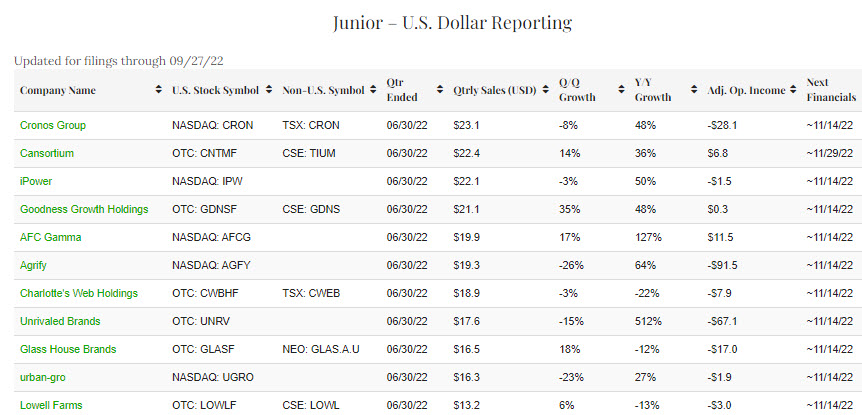Viewport: 862px width, 415px height.
Task: Select the AFC Gamma link
Action: (x=51, y=237)
